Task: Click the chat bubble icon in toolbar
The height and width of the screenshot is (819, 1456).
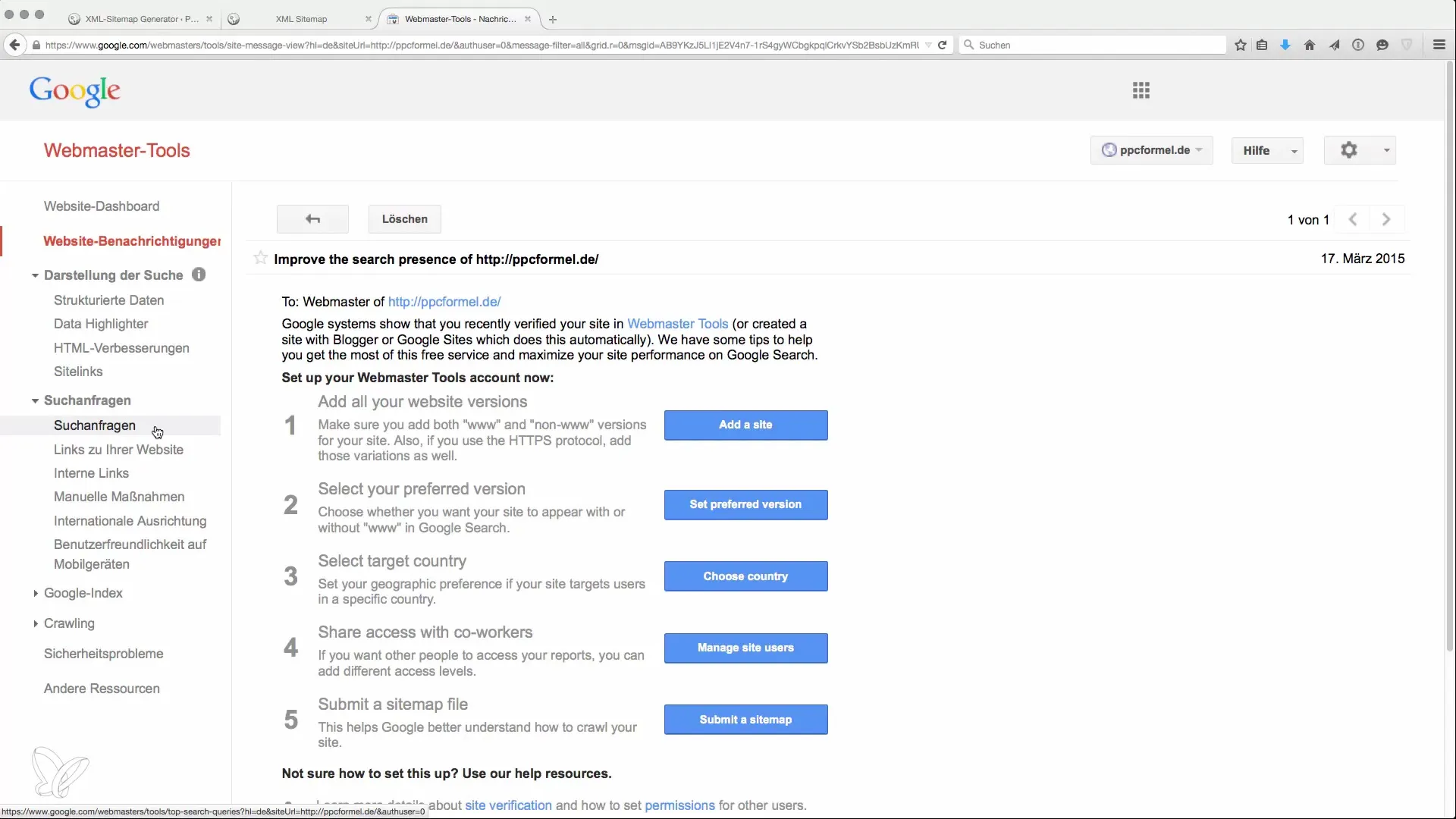Action: [x=1382, y=45]
